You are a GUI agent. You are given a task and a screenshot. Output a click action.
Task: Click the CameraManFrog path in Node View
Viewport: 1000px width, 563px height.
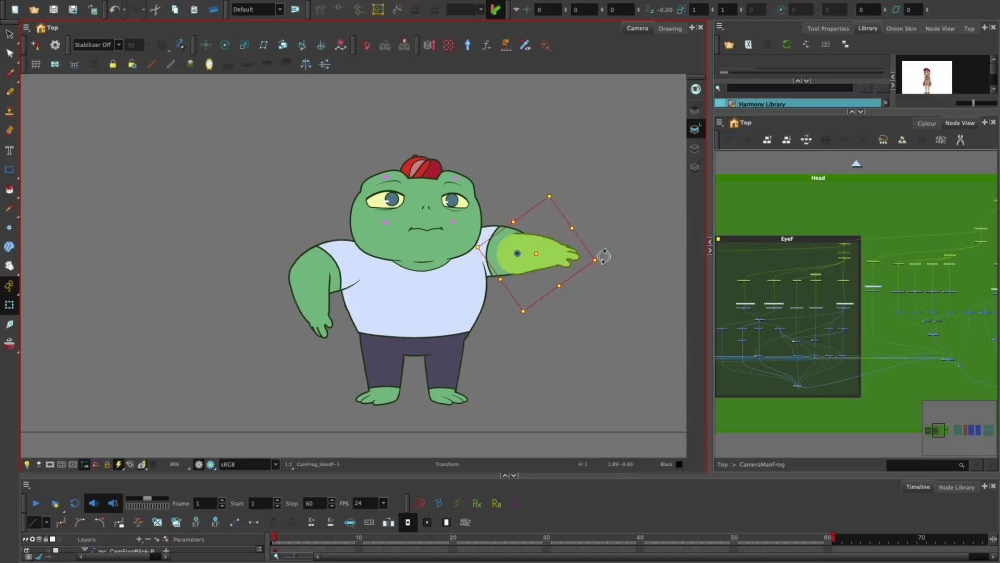tap(761, 465)
